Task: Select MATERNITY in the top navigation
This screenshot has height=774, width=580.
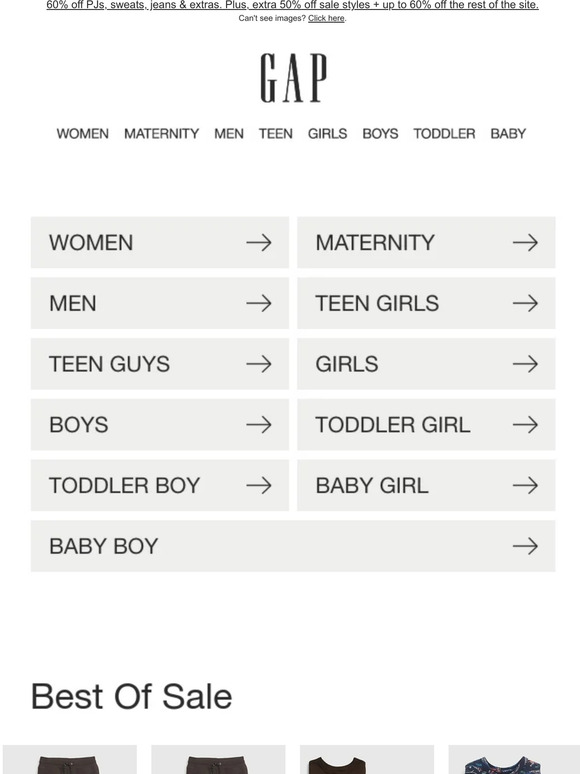Action: [161, 134]
